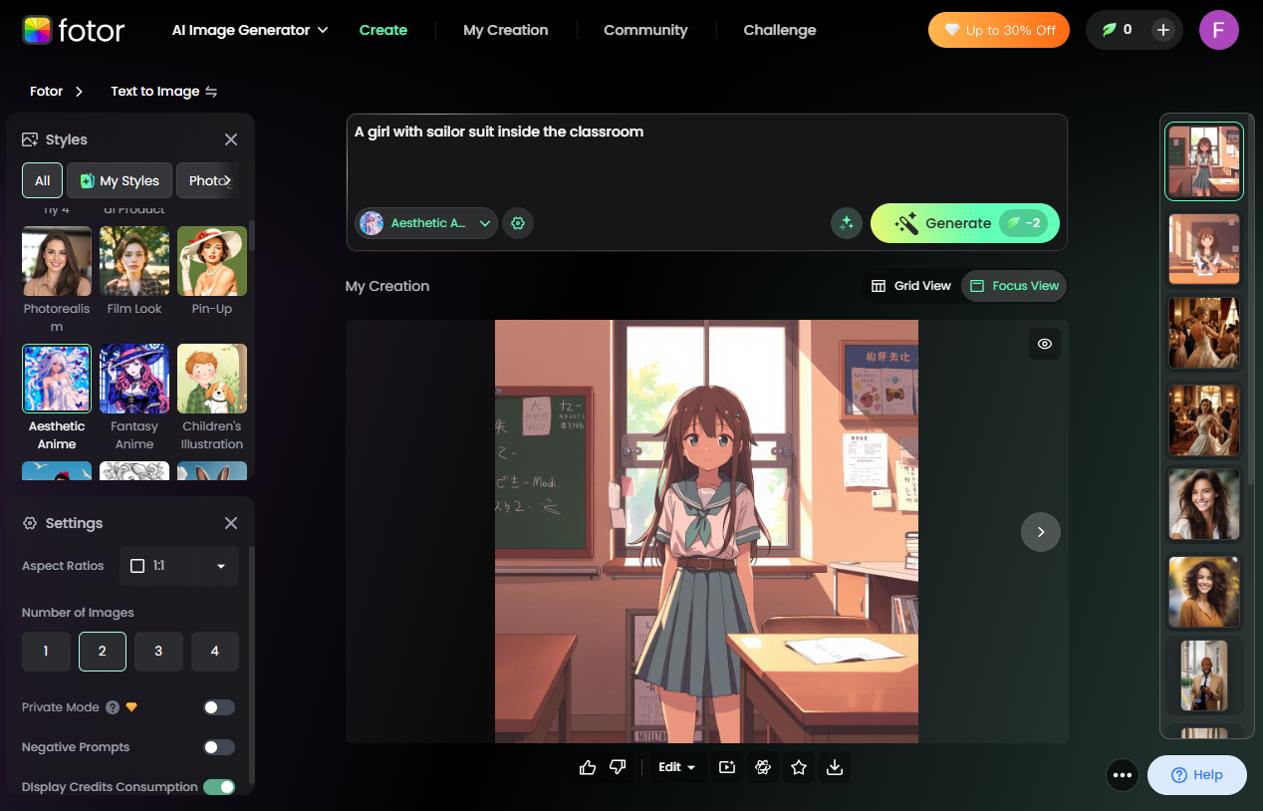Select the first sailor girl thumbnail

coord(1204,162)
